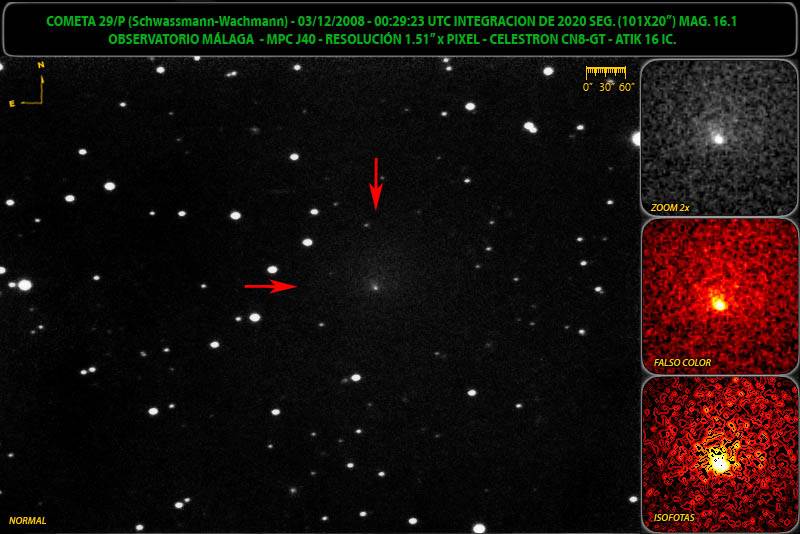This screenshot has width=800, height=534.
Task: Open the ZOOM 2x grayscale inset
Action: tap(719, 138)
